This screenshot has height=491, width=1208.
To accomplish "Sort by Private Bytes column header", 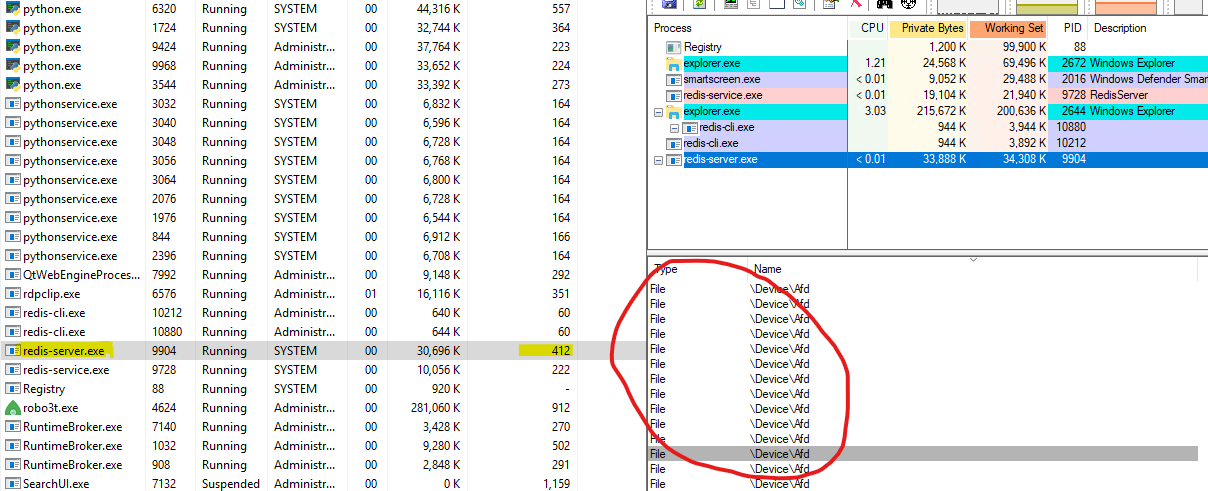I will pos(930,28).
